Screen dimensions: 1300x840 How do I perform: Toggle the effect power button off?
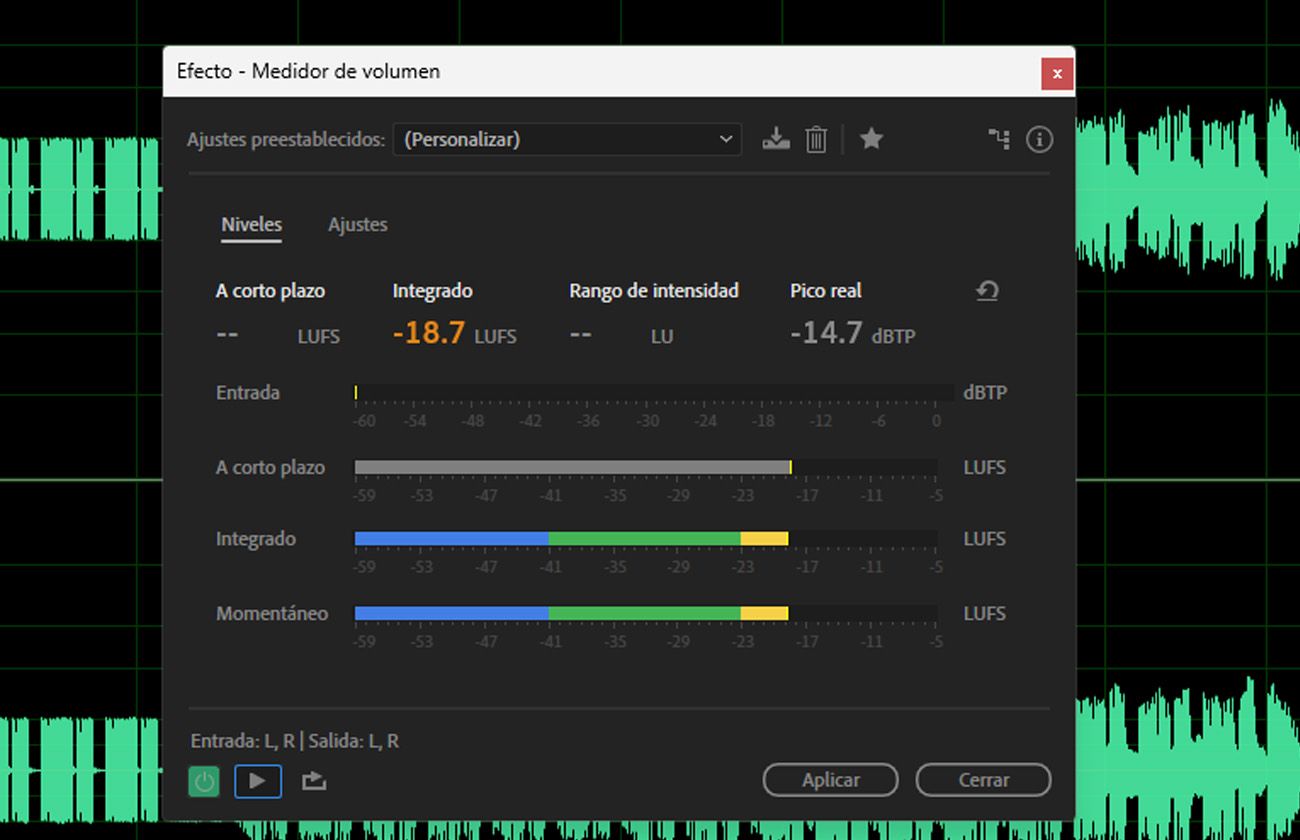pos(203,781)
